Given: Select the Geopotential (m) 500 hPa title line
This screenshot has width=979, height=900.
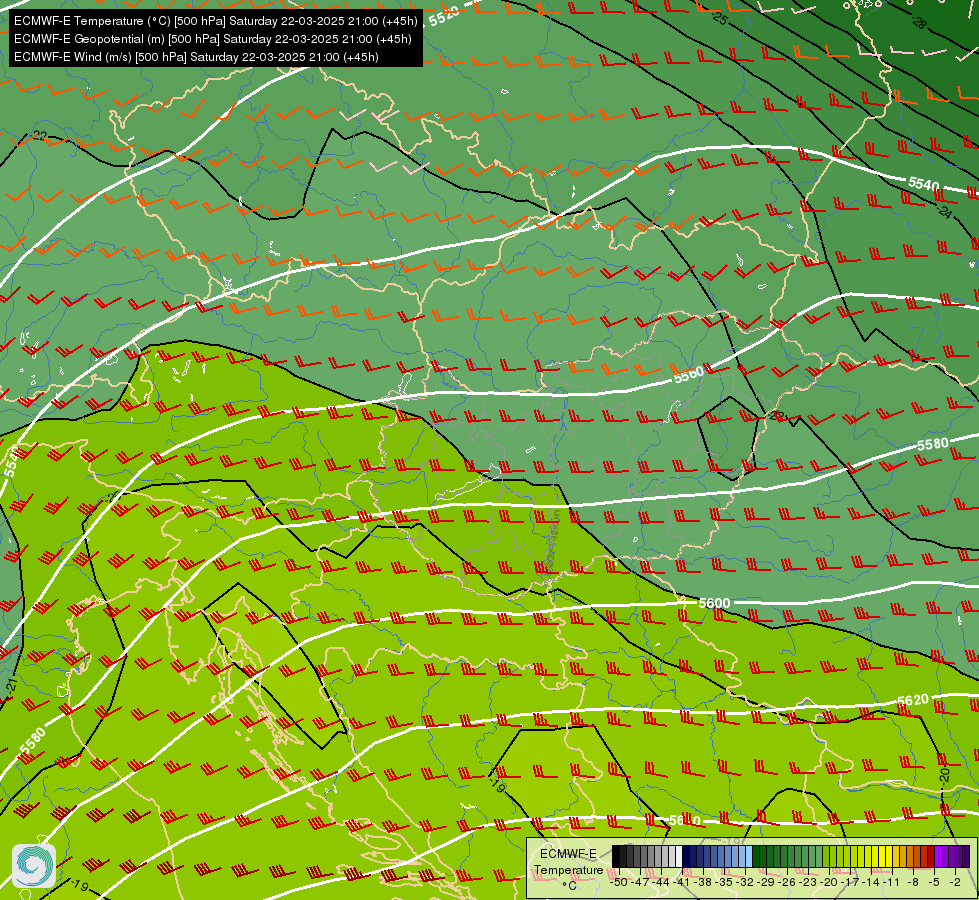Looking at the screenshot, I should (x=212, y=39).
